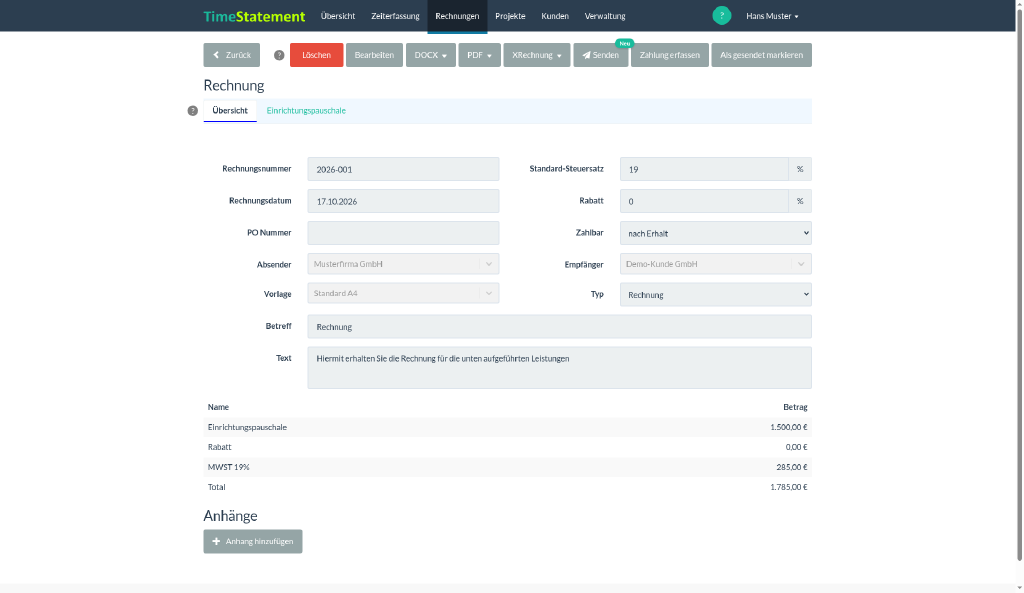Click the Standard-Steuersatz field

[704, 169]
